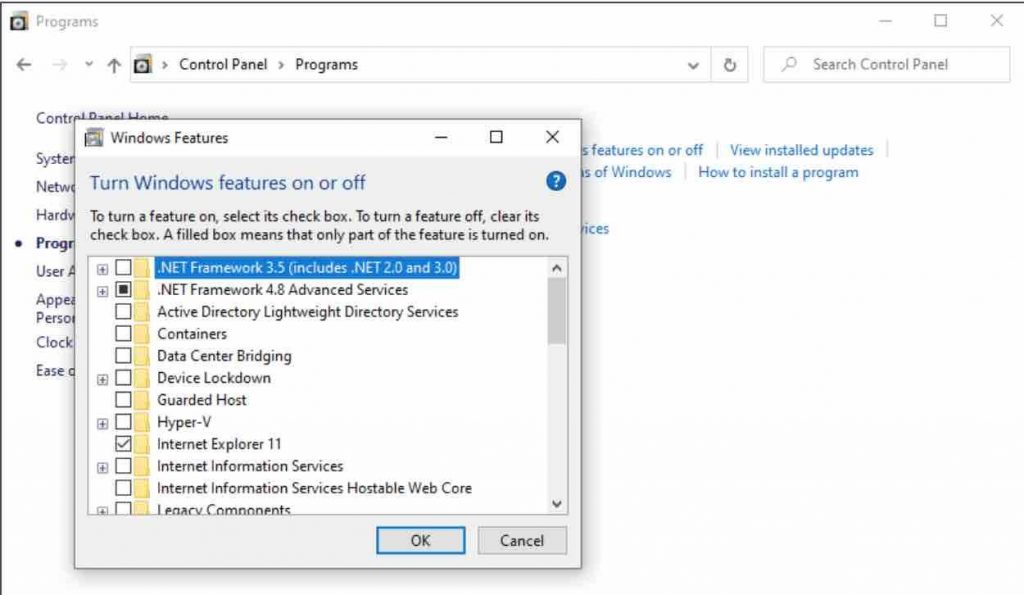Click the Control Panel icon in address bar
Screen dimensions: 1024x595
click(143, 64)
